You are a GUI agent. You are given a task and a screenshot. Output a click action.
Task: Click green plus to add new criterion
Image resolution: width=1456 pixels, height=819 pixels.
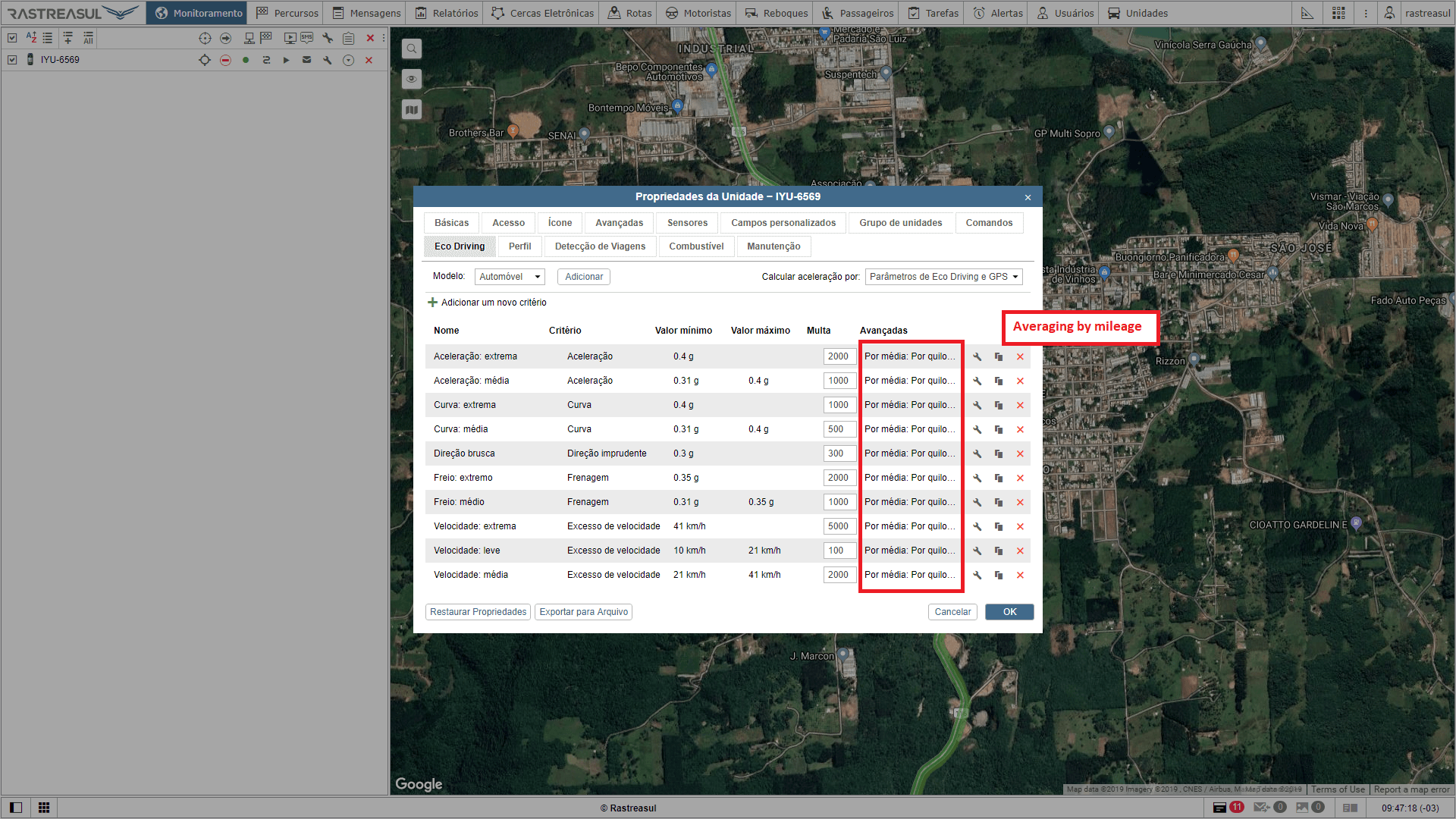(433, 303)
